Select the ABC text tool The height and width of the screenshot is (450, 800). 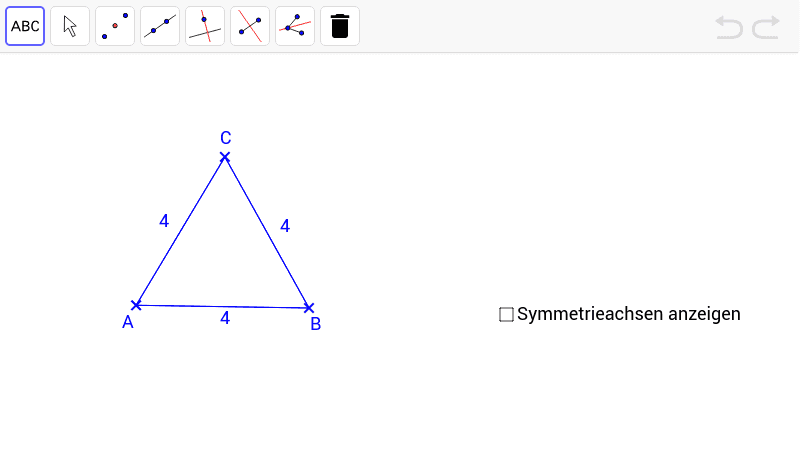coord(25,26)
